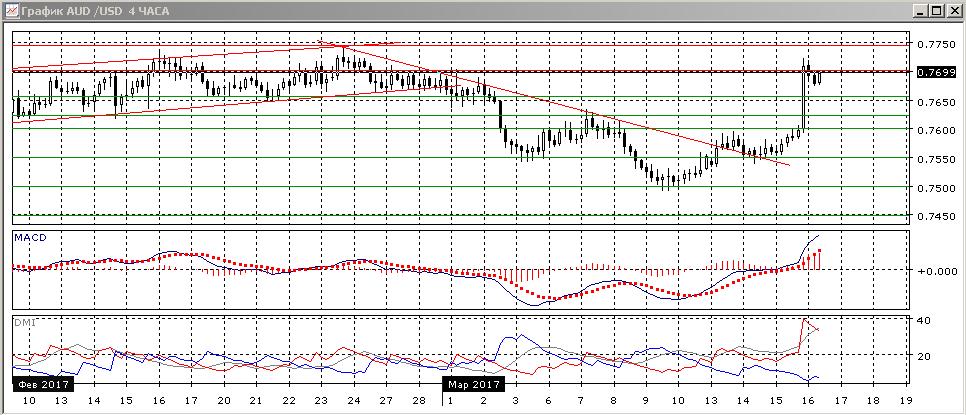Click the current price label 0.7699
The width and height of the screenshot is (966, 415).
point(936,72)
